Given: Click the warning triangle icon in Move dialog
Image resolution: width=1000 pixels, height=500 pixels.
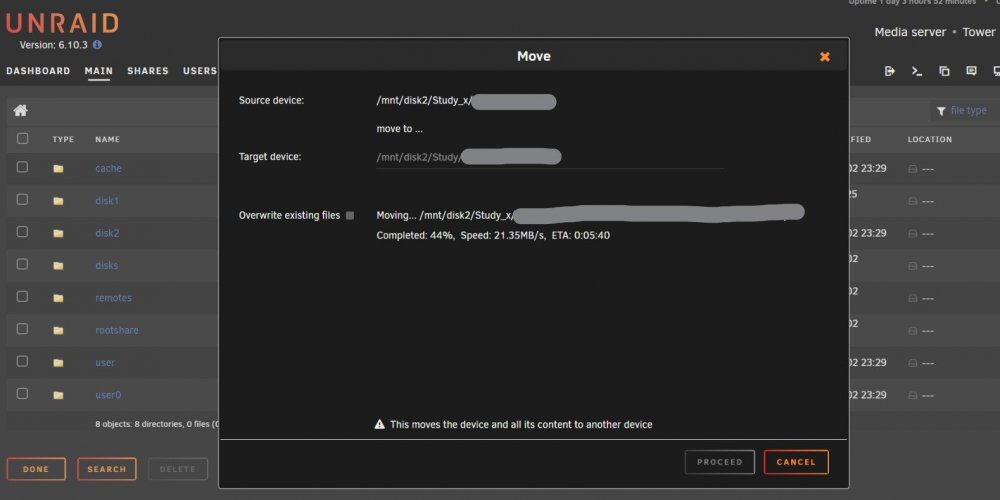Looking at the screenshot, I should (x=379, y=424).
